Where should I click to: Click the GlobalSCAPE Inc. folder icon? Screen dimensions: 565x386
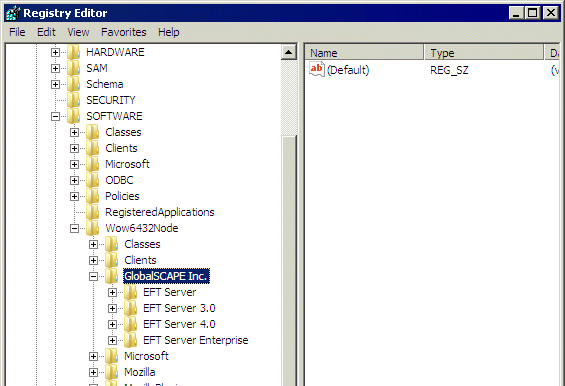pos(112,276)
